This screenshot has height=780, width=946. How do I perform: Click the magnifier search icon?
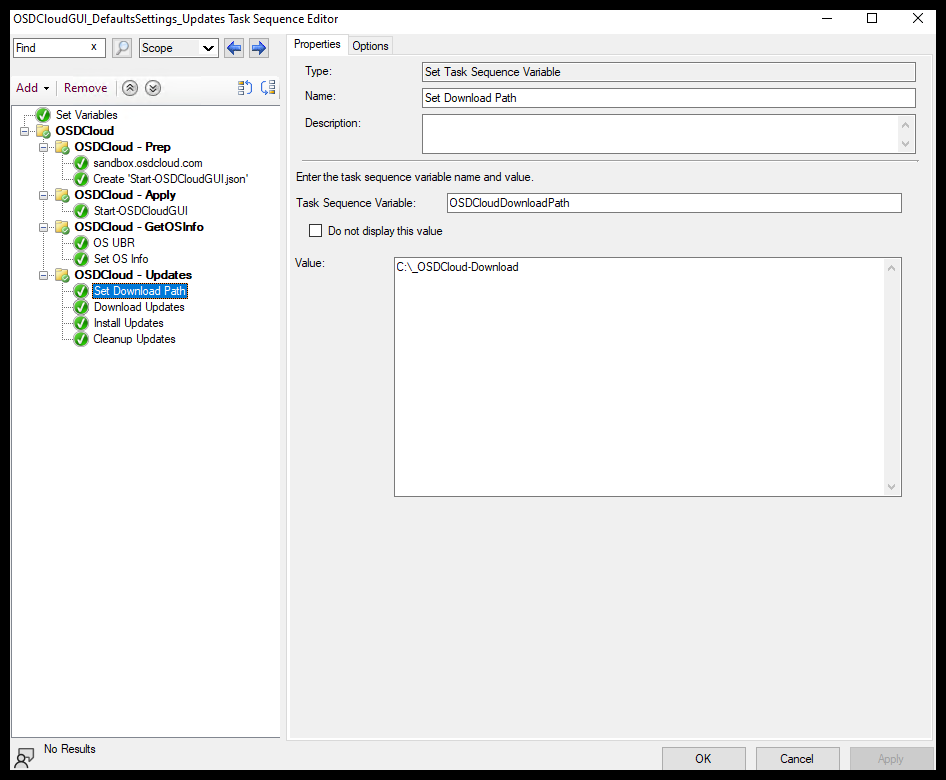coord(122,48)
